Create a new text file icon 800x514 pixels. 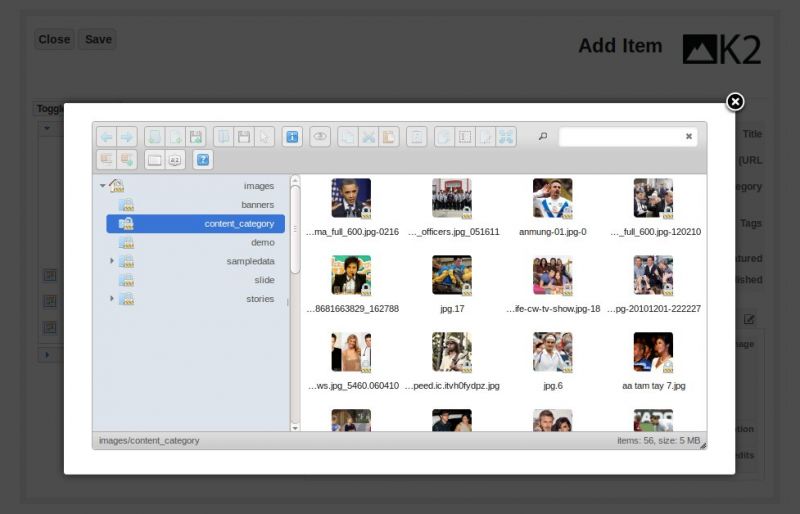(175, 137)
